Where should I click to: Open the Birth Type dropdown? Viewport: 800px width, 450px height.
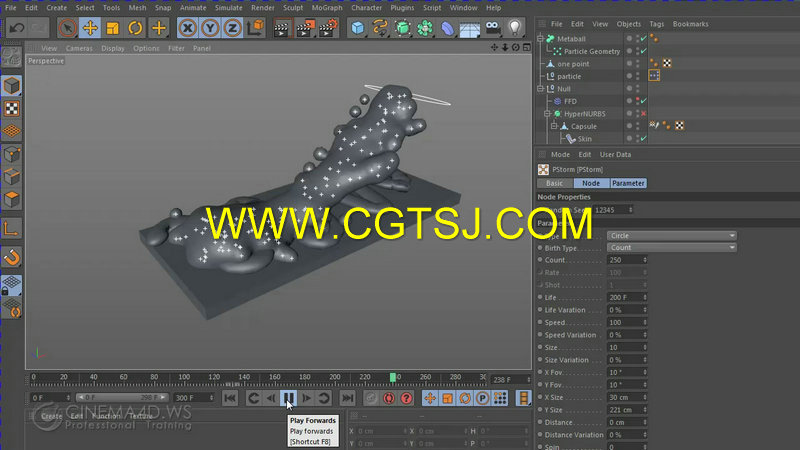(x=671, y=247)
